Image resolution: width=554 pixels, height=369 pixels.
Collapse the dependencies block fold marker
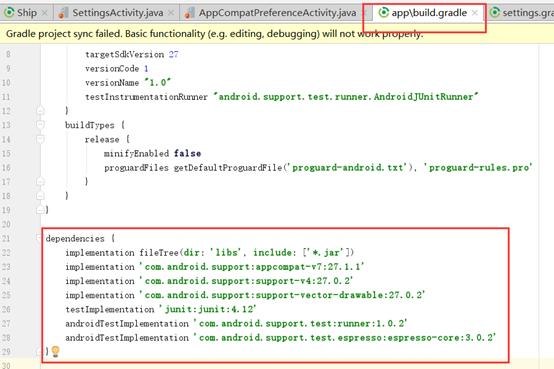pos(39,239)
